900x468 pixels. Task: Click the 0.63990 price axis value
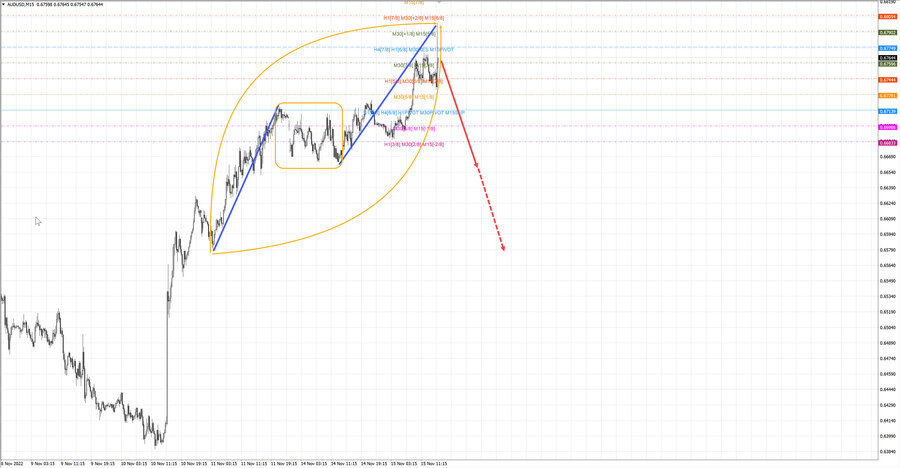(x=887, y=436)
